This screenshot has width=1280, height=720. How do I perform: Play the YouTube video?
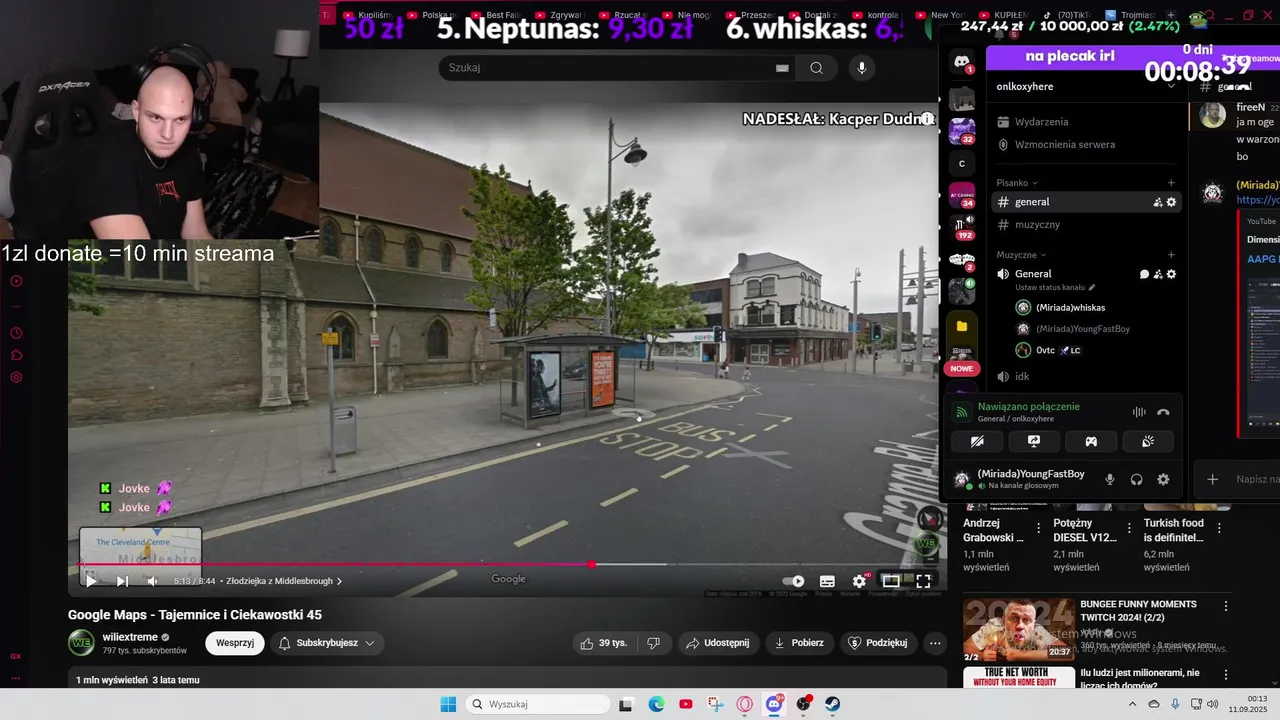pyautogui.click(x=91, y=581)
